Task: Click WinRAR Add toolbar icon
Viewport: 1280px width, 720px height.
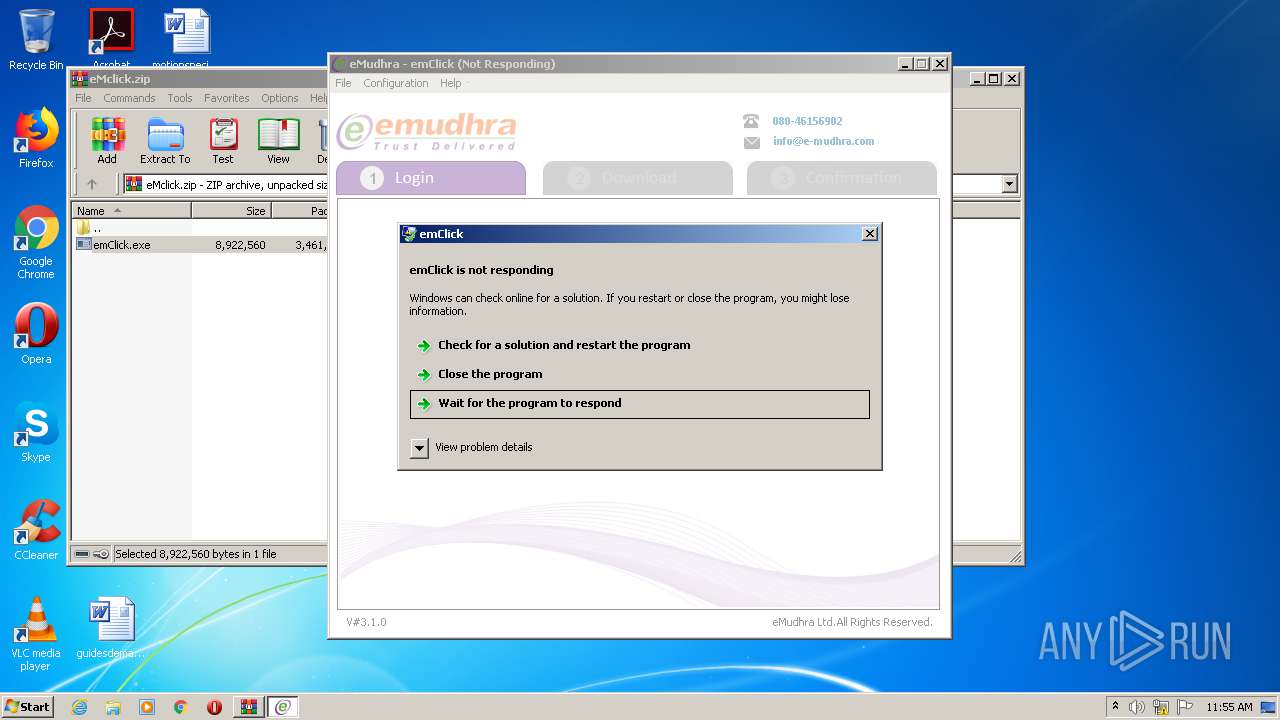Action: [x=107, y=141]
